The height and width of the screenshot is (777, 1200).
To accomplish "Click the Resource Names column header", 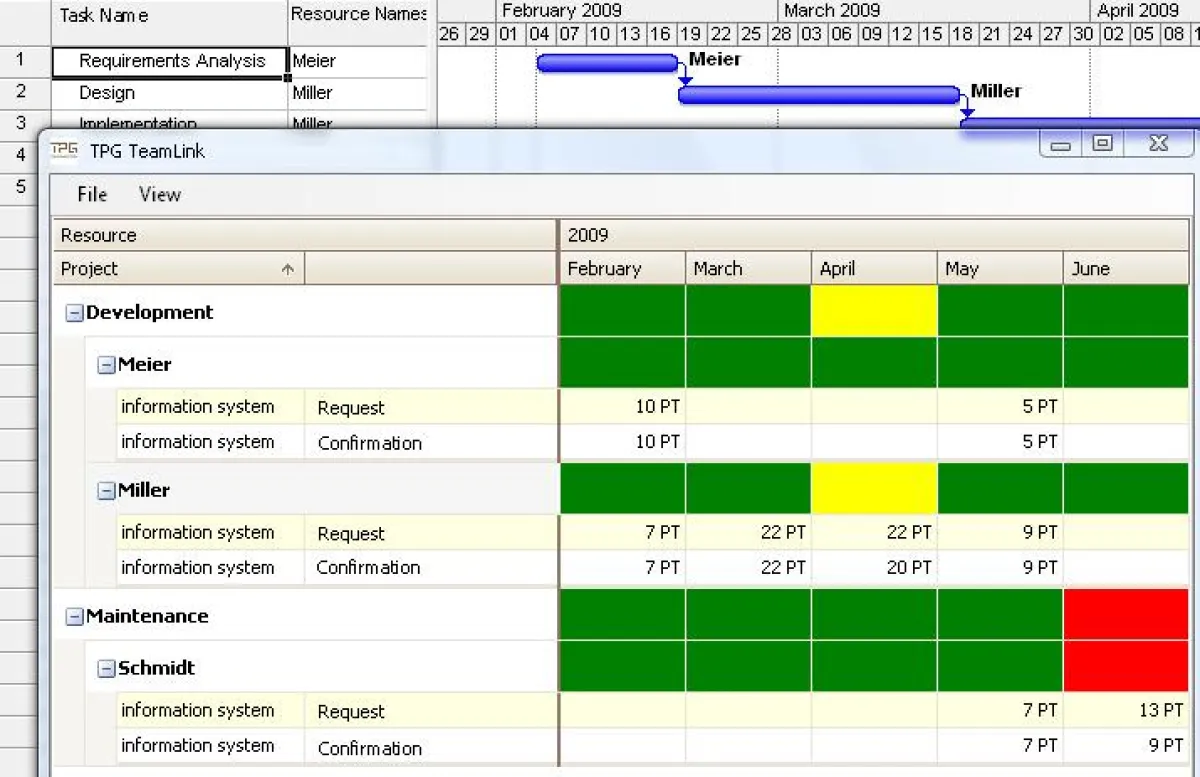I will click(358, 14).
